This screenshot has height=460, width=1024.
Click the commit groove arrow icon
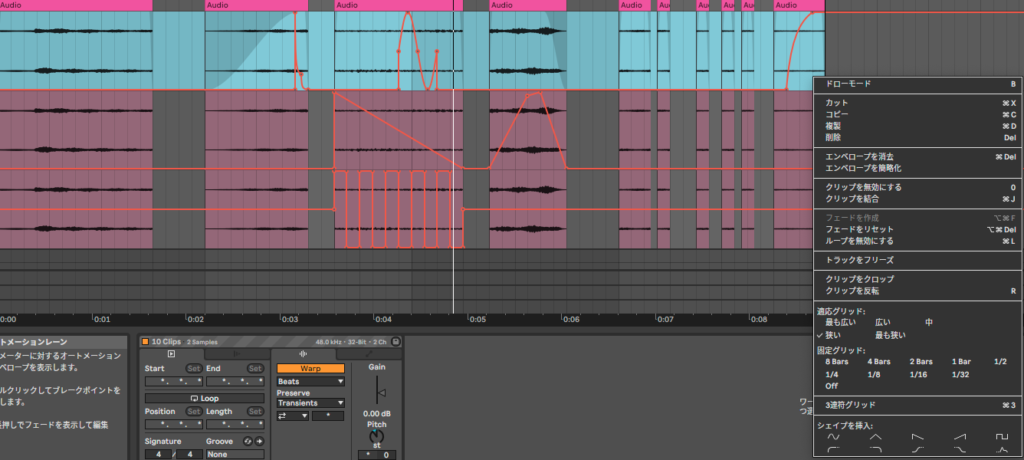[260, 440]
